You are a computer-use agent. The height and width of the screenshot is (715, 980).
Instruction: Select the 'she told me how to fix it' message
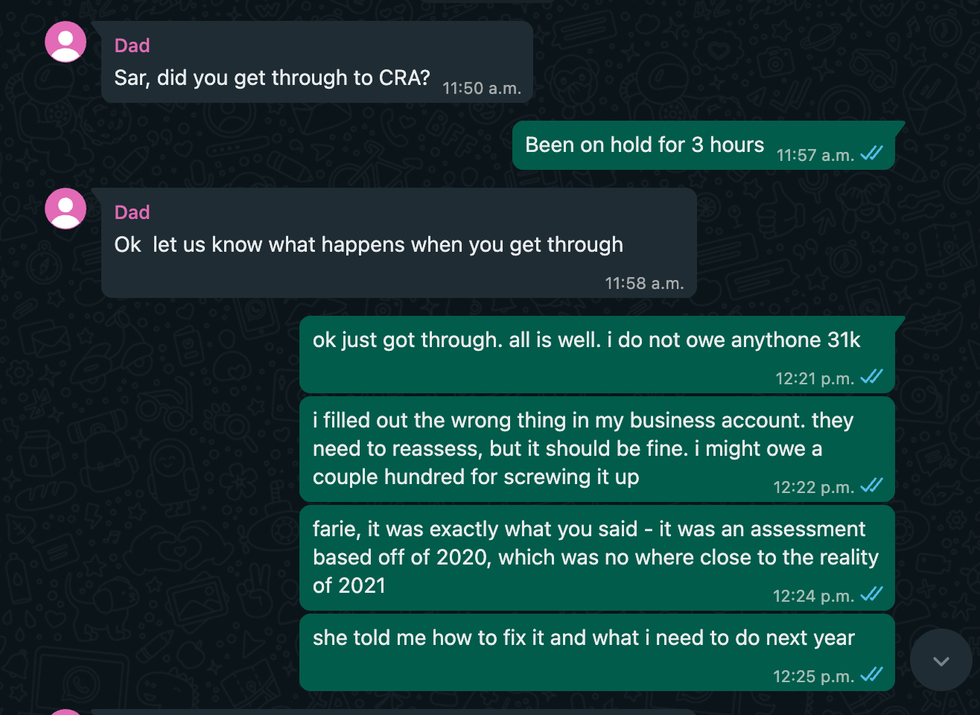[583, 638]
